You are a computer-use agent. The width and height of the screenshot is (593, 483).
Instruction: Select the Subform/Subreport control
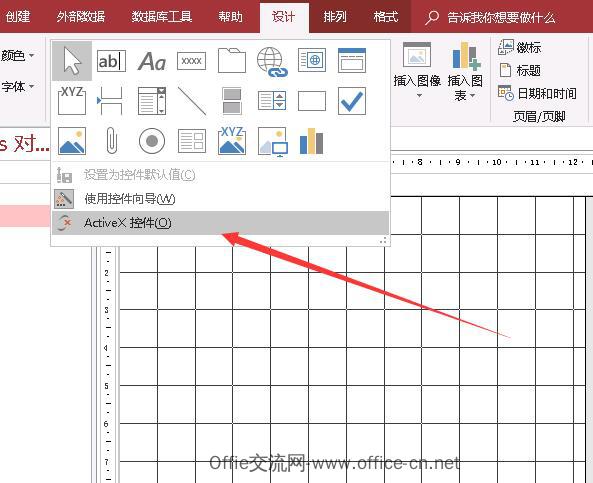coord(192,141)
